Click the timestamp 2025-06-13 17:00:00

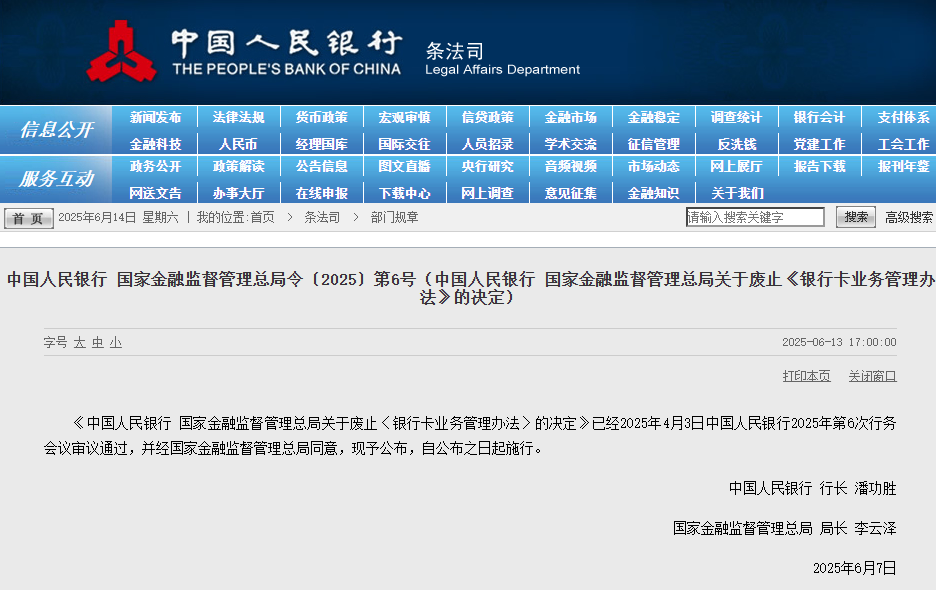(x=839, y=342)
